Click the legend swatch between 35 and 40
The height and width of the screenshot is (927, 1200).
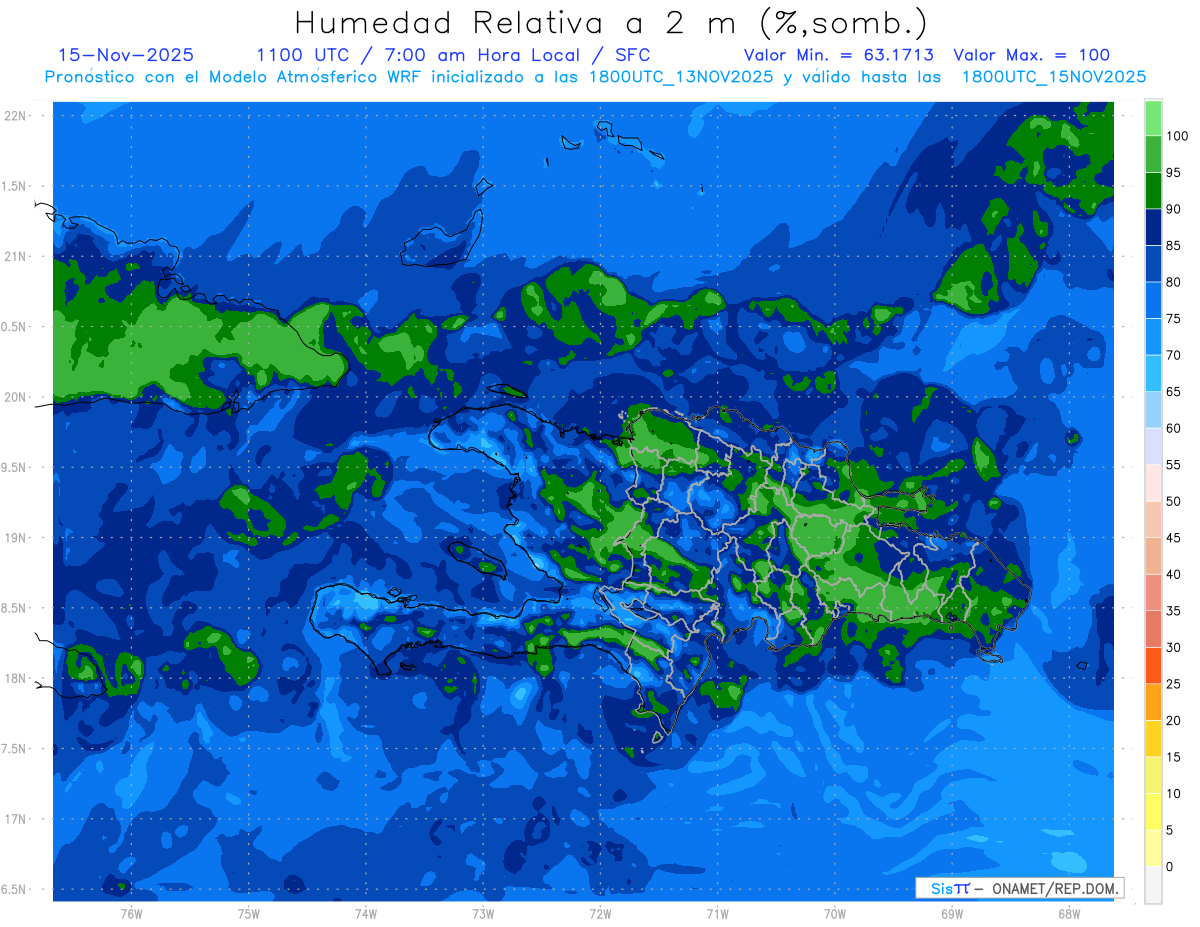(x=1153, y=592)
